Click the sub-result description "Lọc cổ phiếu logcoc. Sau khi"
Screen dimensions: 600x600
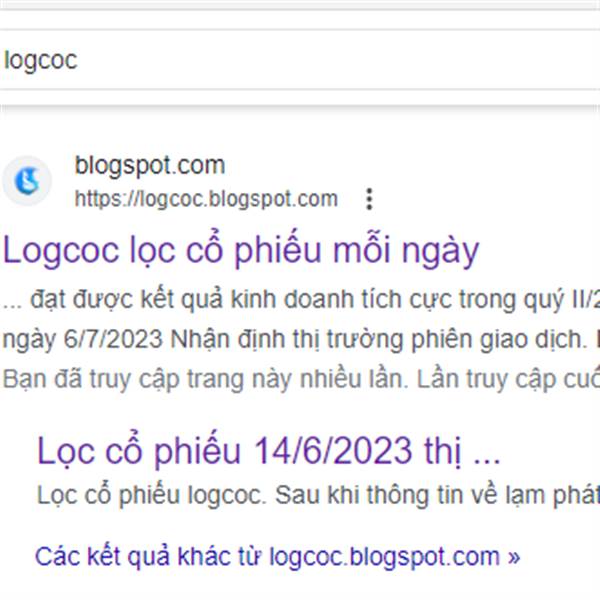(318, 495)
